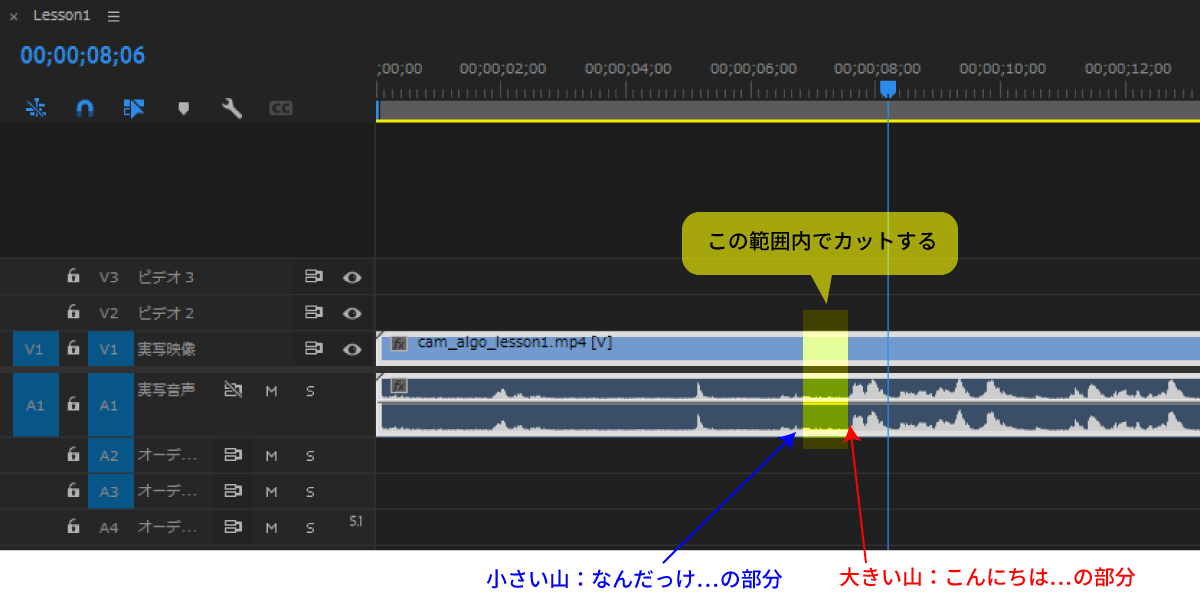Solo the A3 audio track
Viewport: 1200px width, 600px height.
pos(310,492)
